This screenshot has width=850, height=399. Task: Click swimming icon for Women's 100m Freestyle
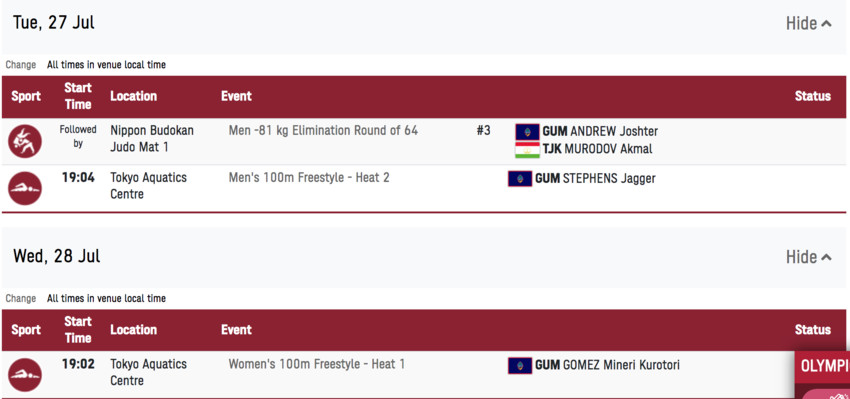point(25,375)
